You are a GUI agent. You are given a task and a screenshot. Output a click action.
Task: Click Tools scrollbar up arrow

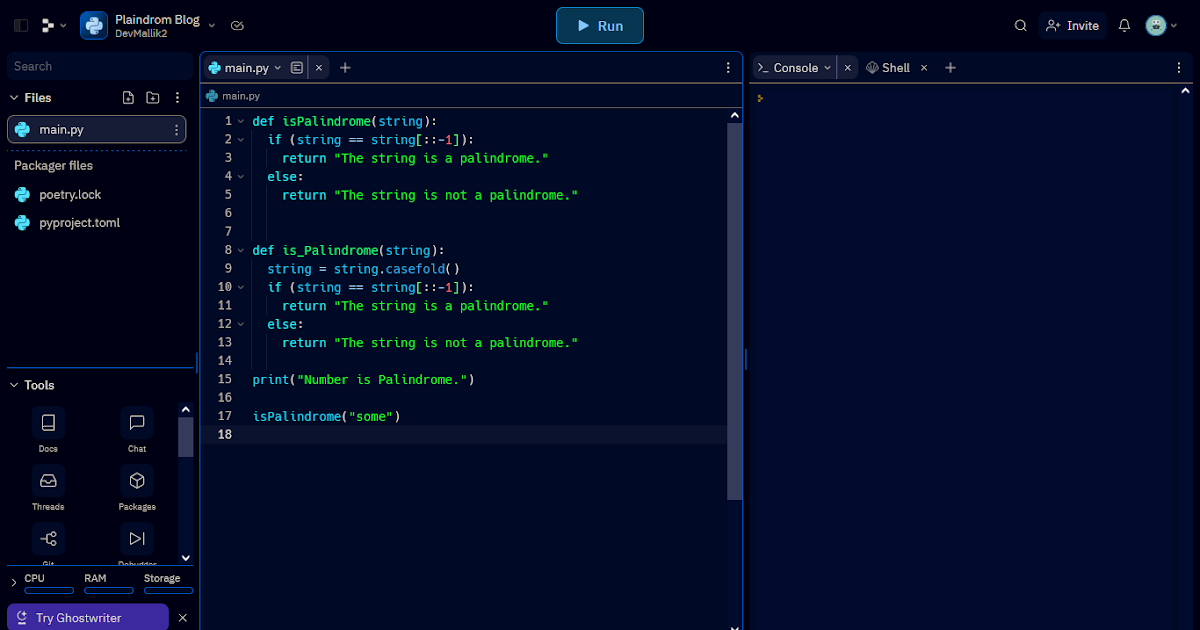pos(185,409)
